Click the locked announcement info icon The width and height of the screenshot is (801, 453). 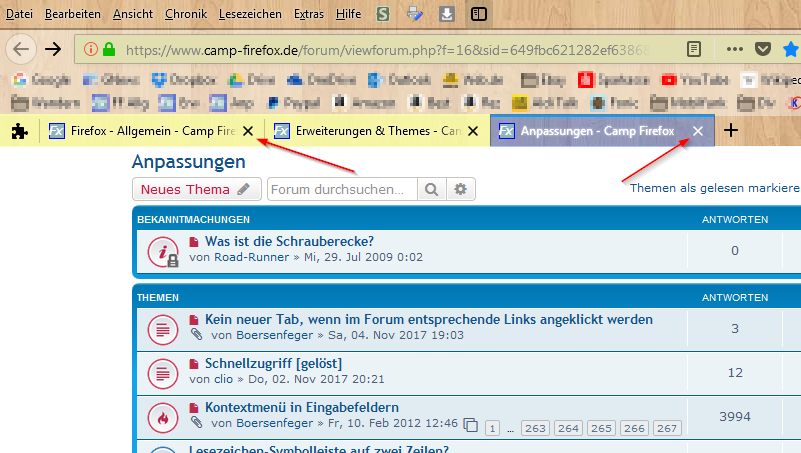click(163, 252)
